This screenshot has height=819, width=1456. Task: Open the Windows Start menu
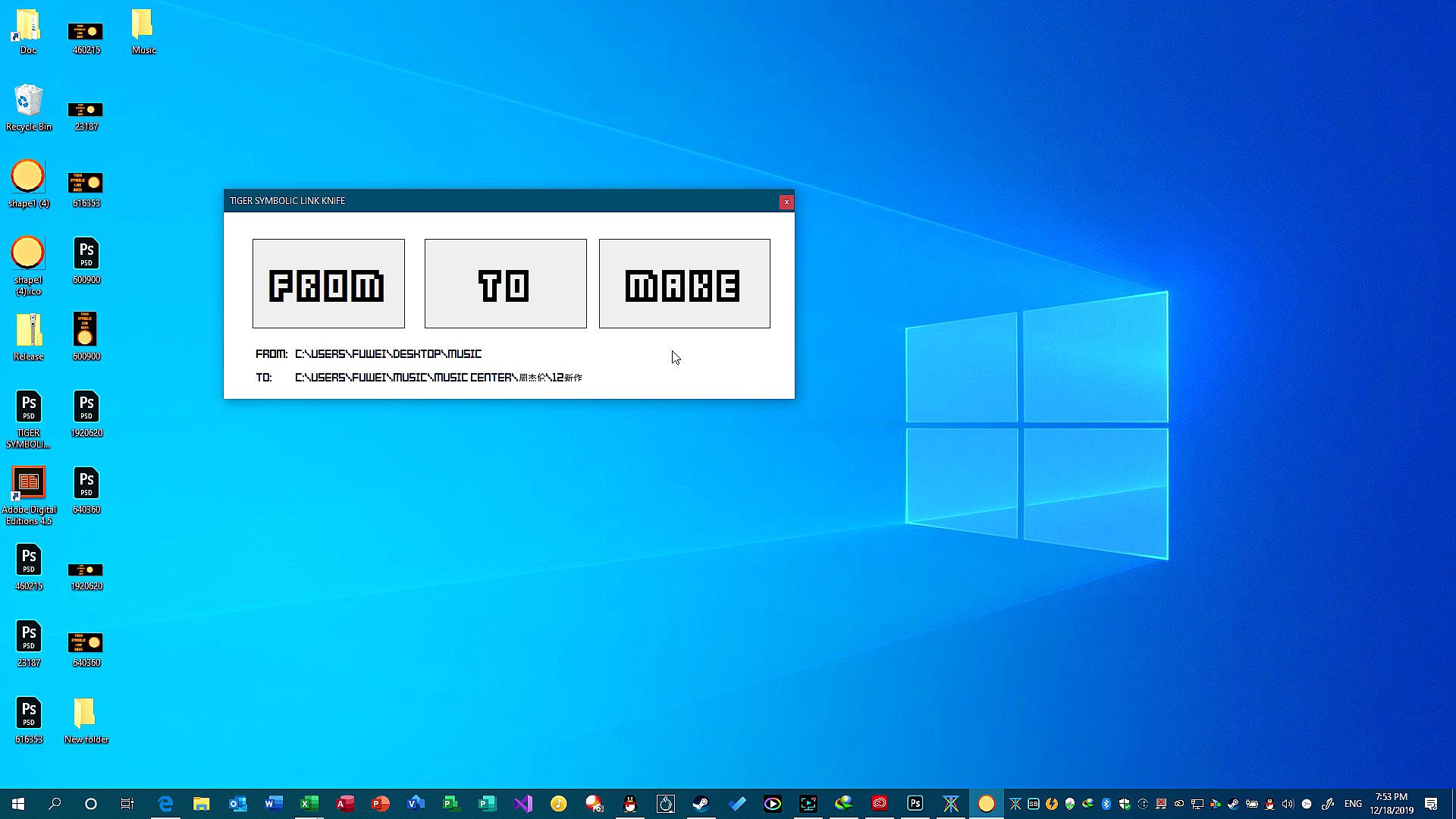coord(18,803)
